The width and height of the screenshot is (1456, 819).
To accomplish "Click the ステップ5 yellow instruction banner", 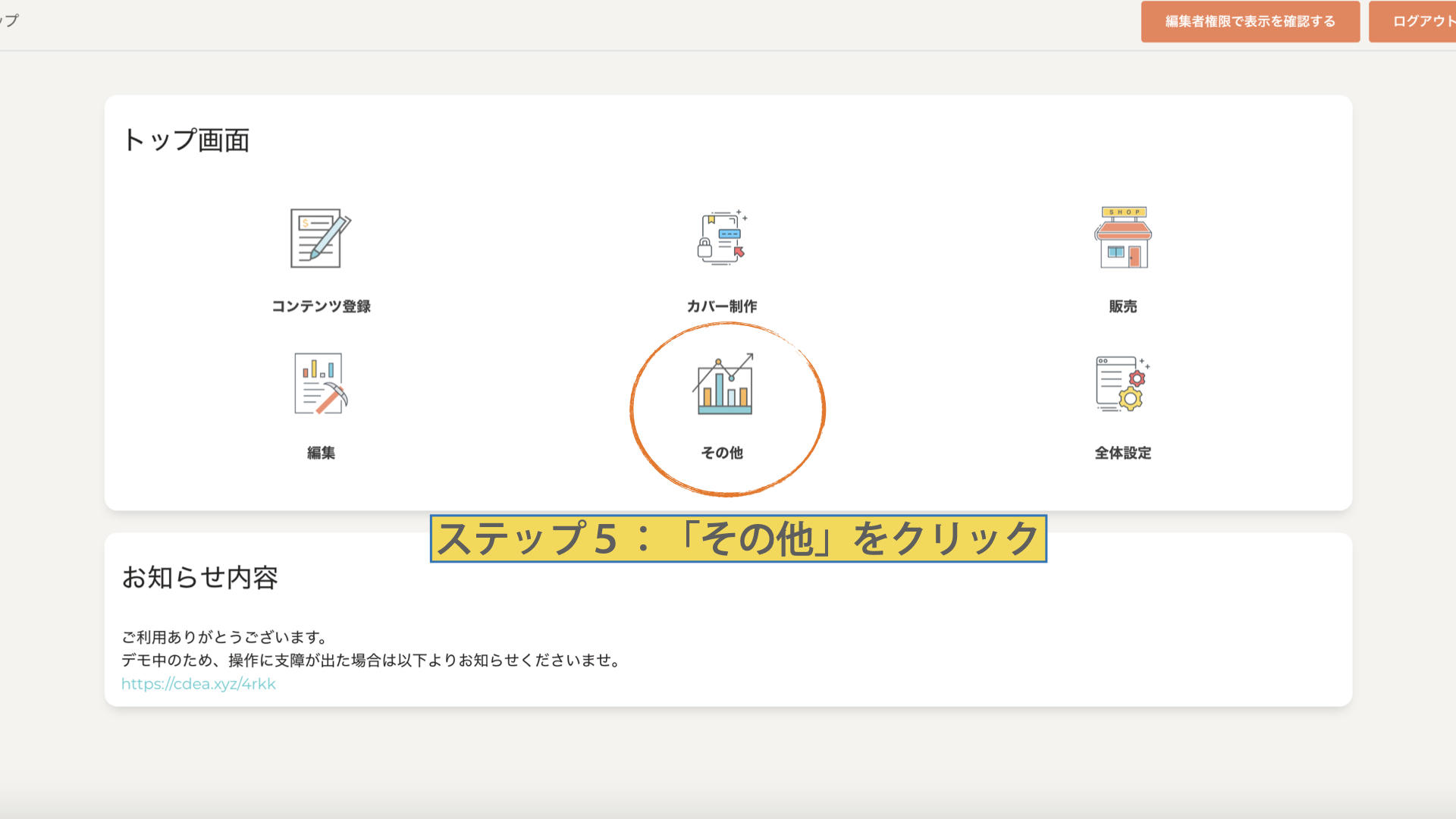I will pyautogui.click(x=738, y=539).
